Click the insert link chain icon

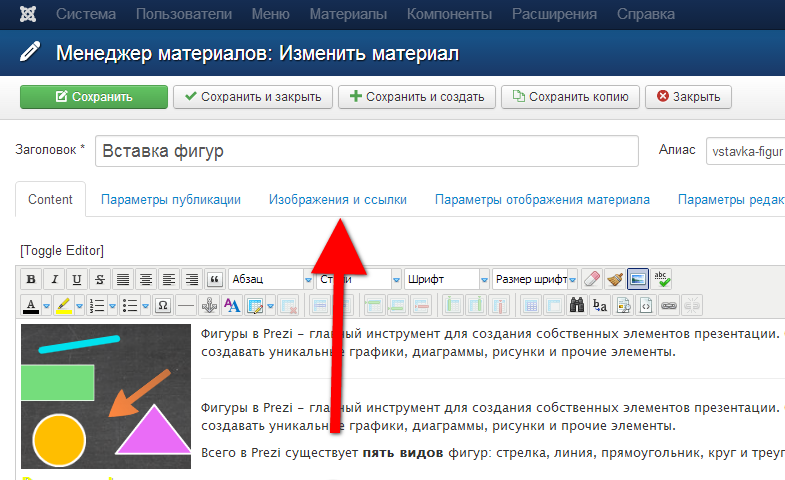669,305
